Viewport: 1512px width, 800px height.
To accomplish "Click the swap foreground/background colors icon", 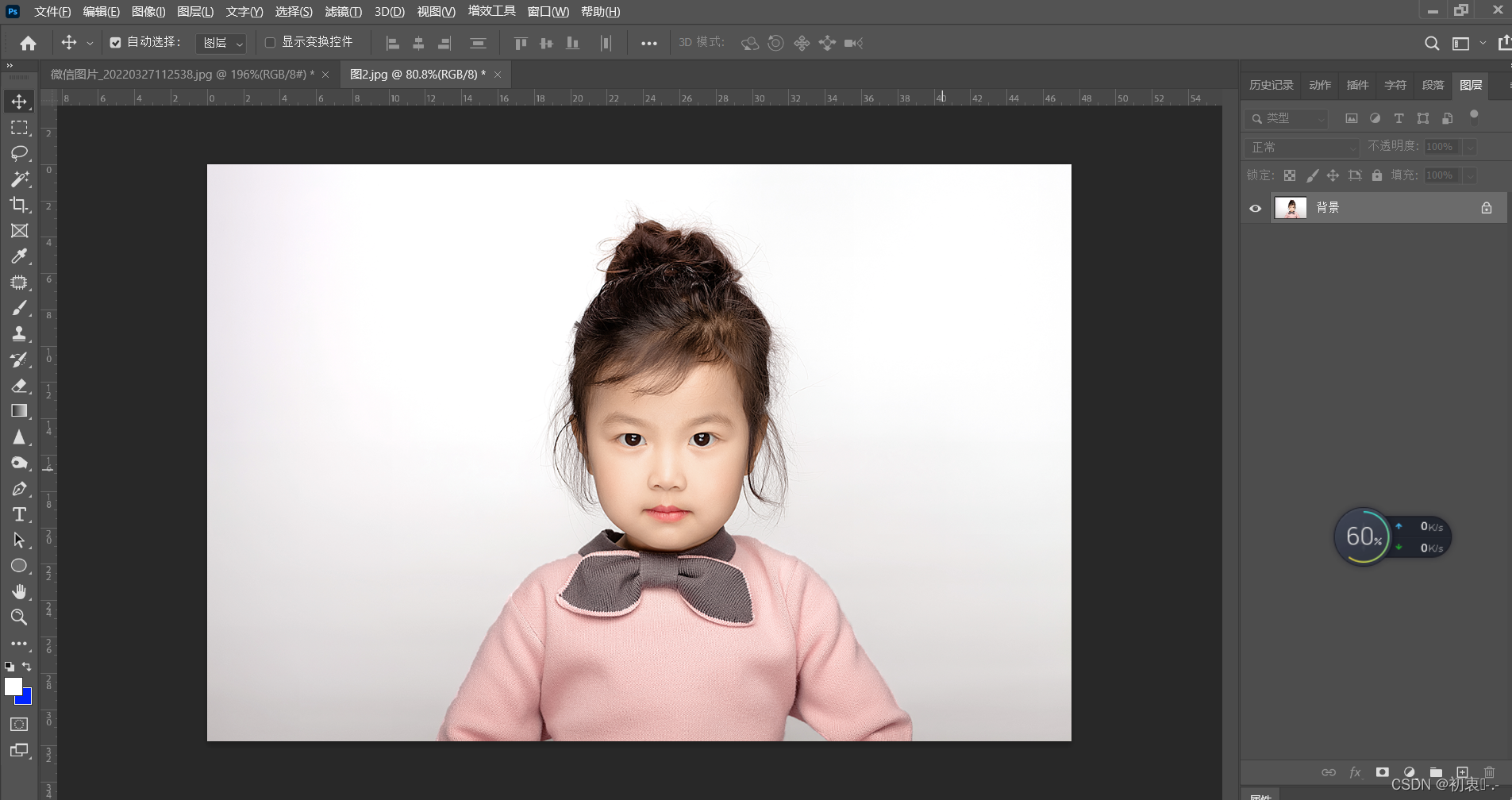I will click(27, 667).
